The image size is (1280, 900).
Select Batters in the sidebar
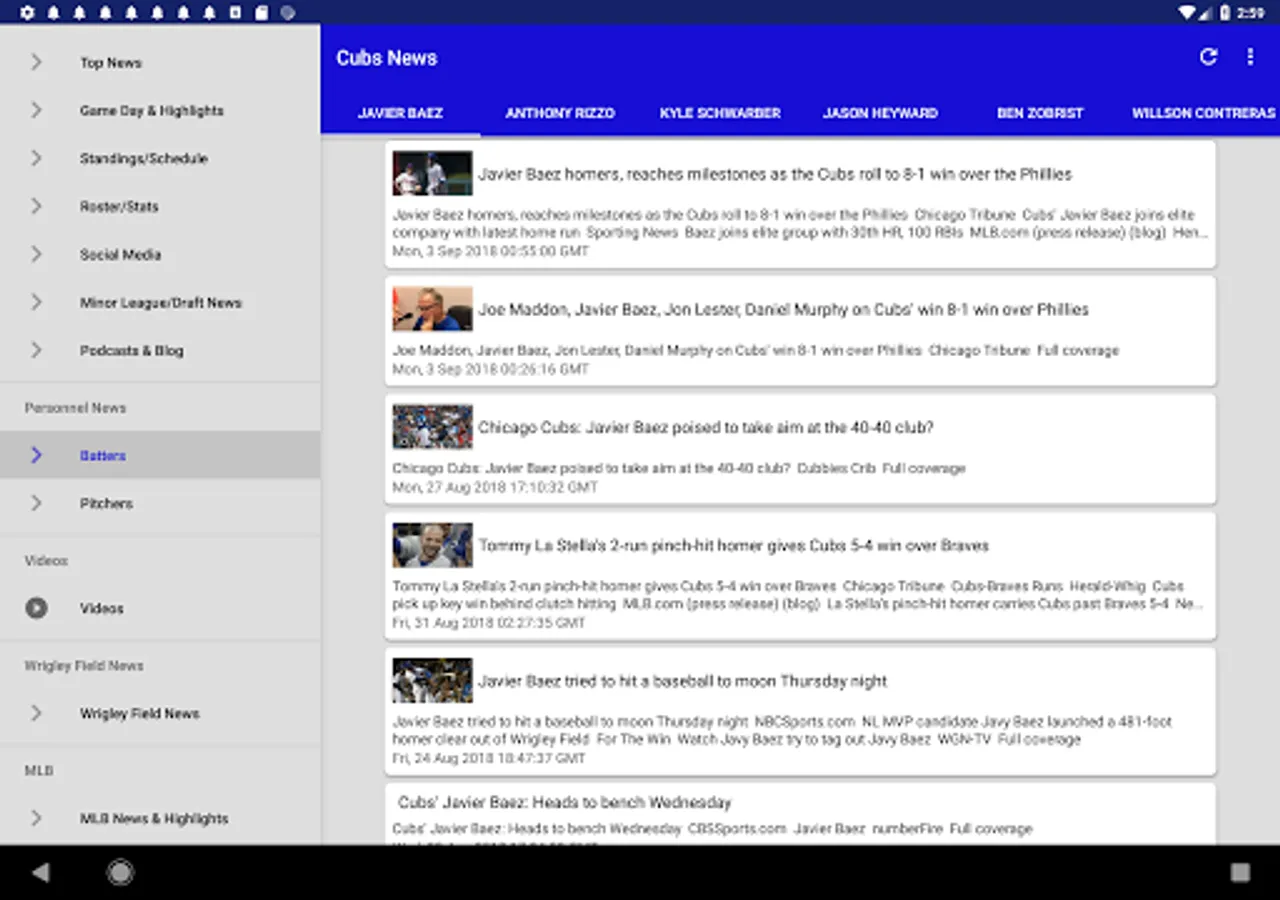(x=160, y=455)
